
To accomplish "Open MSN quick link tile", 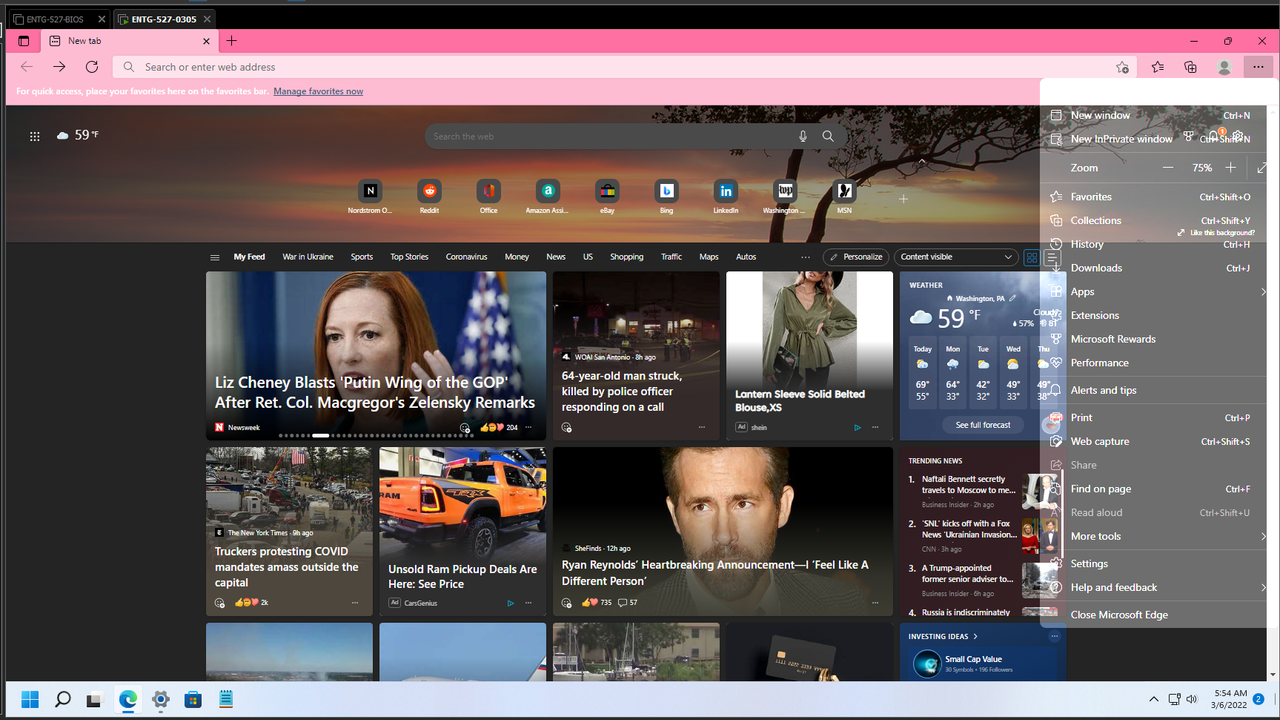I will click(x=845, y=196).
